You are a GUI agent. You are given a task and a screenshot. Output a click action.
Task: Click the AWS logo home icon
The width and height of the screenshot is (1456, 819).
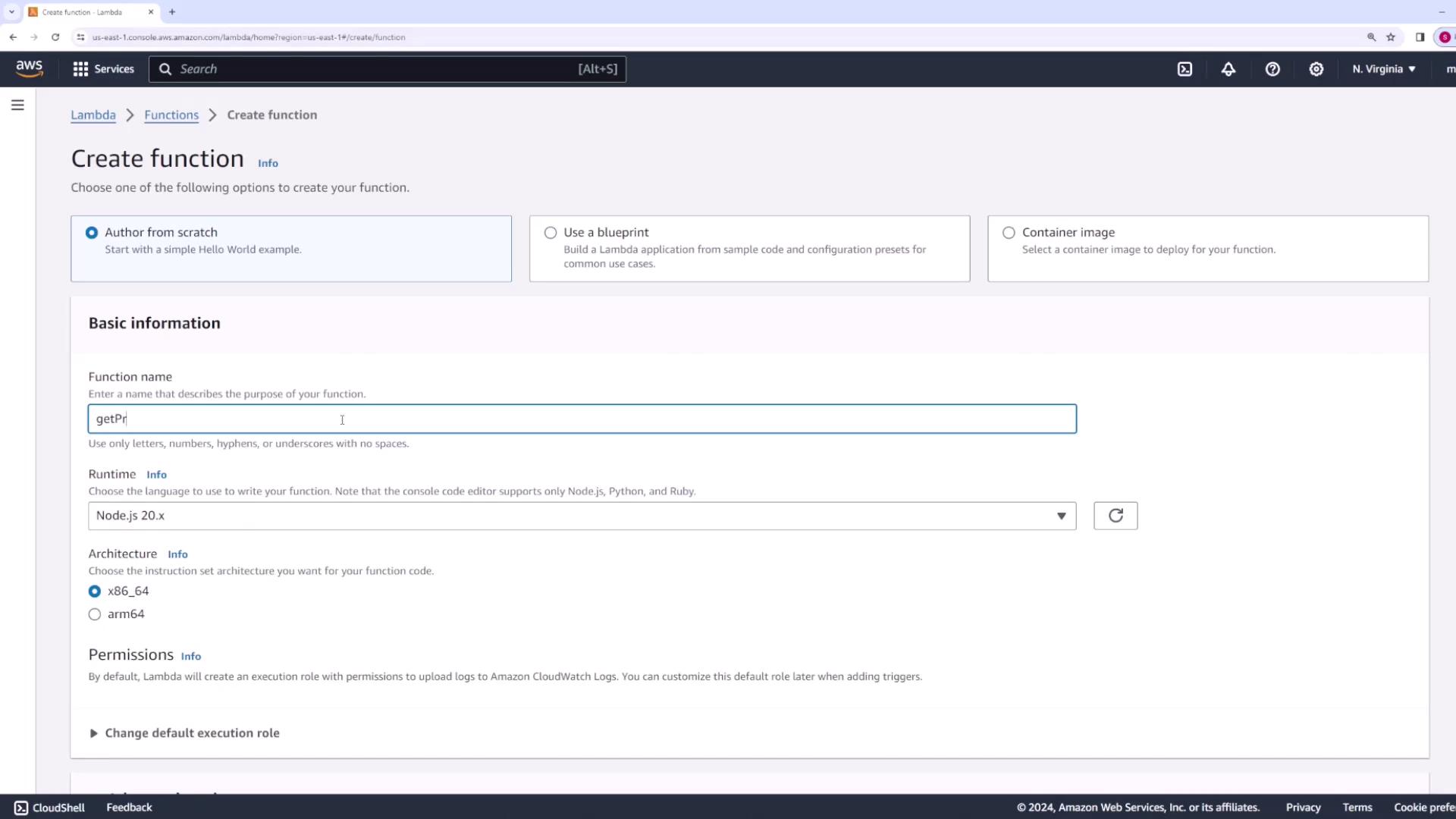[x=30, y=69]
